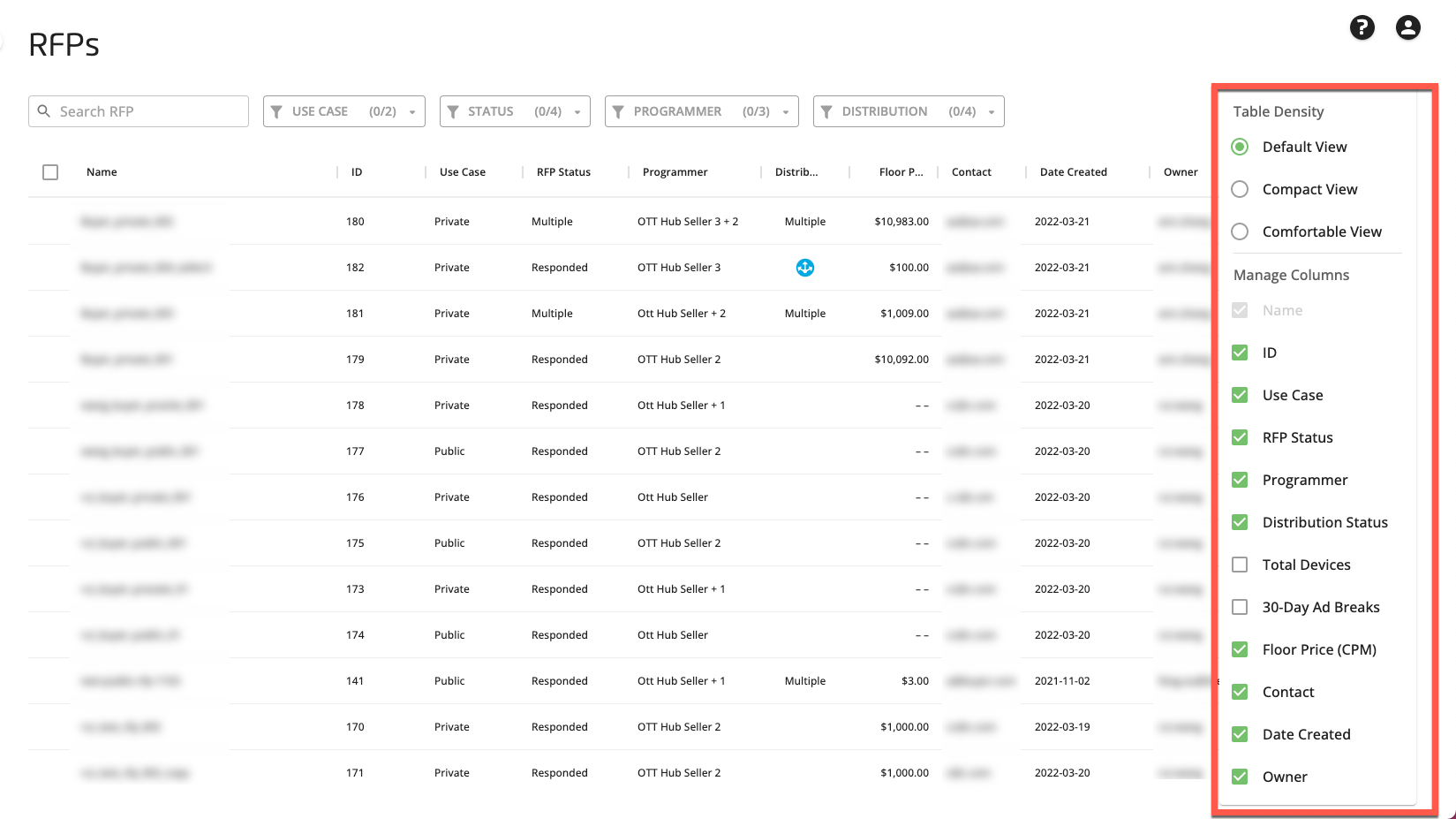Click the funnel icon on Programmer filter
The image size is (1456, 819).
click(x=618, y=111)
